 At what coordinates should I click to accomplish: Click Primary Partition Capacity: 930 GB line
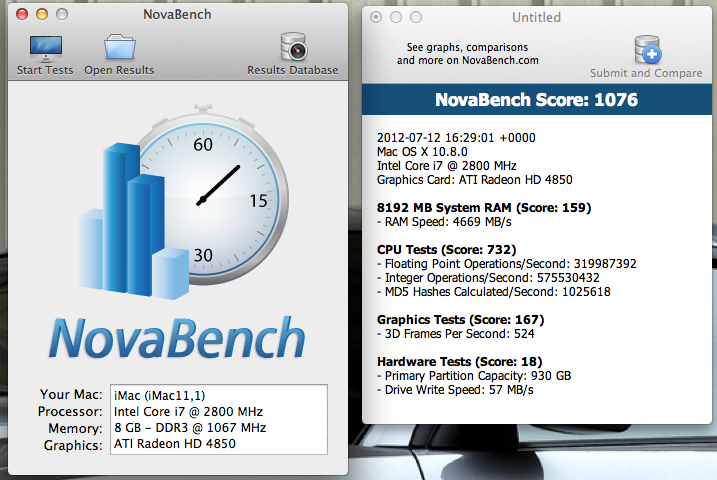click(474, 376)
